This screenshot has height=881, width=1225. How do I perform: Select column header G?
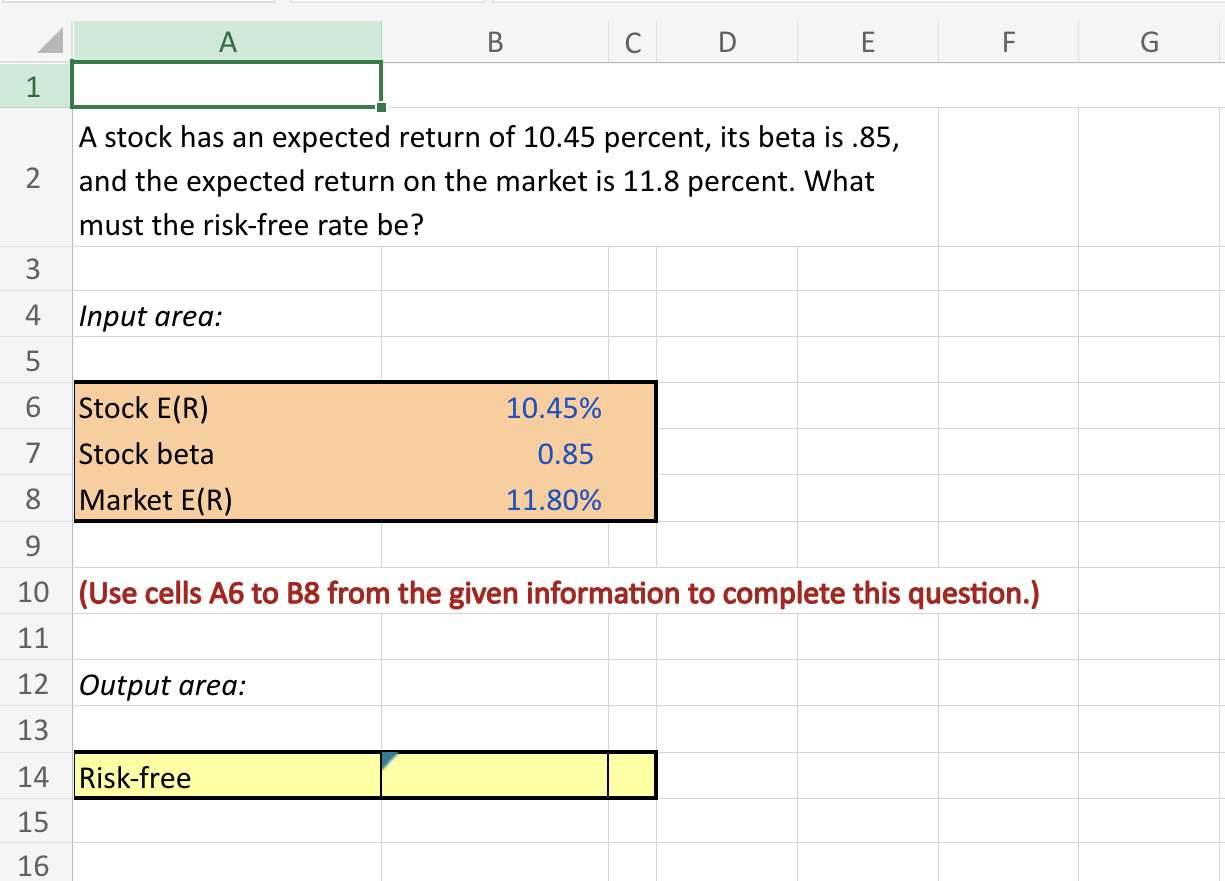[x=1148, y=41]
